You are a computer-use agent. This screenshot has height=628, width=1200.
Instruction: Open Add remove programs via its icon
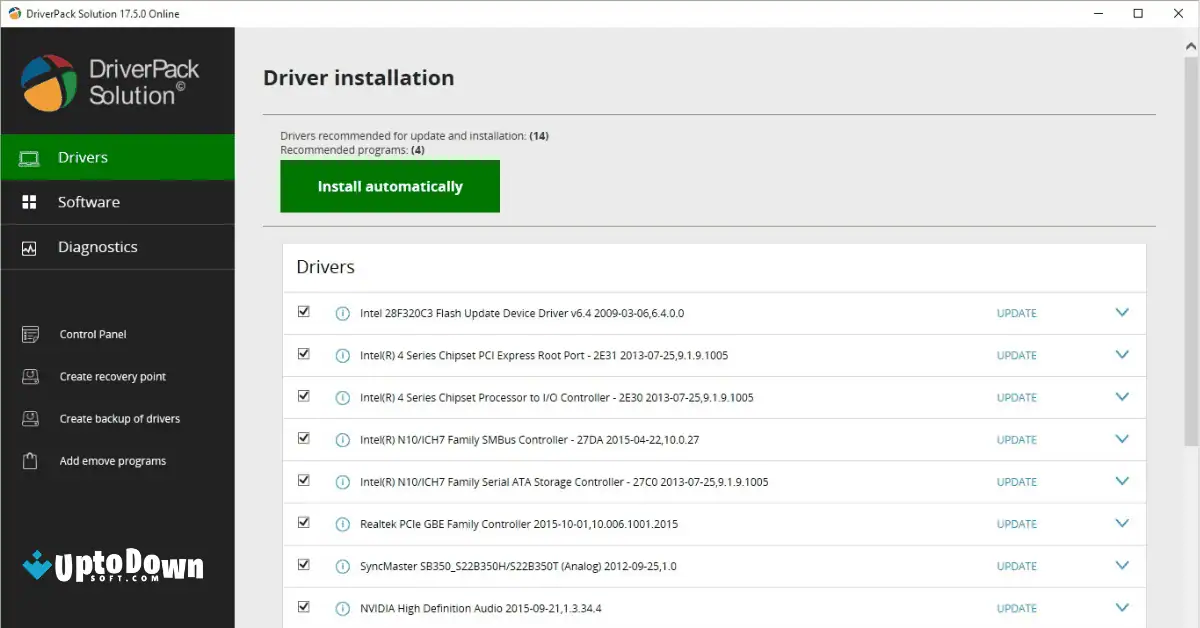point(29,460)
